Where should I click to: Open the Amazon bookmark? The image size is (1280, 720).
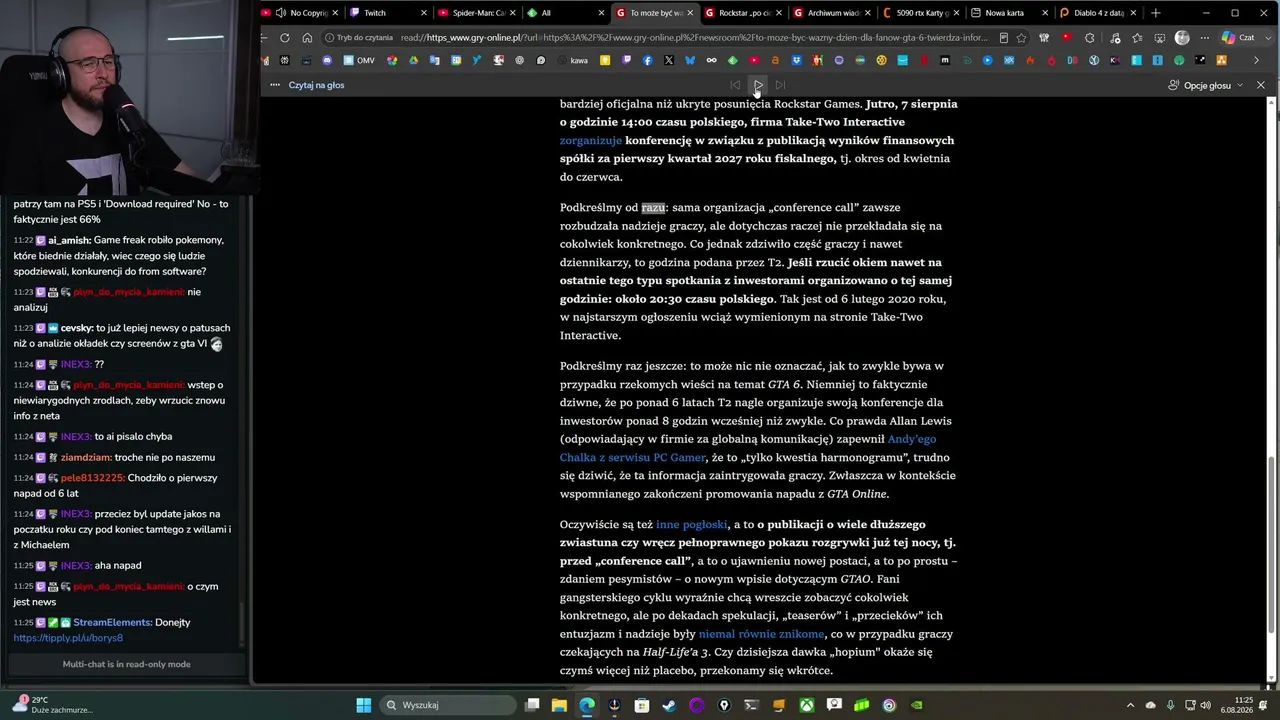(x=775, y=60)
